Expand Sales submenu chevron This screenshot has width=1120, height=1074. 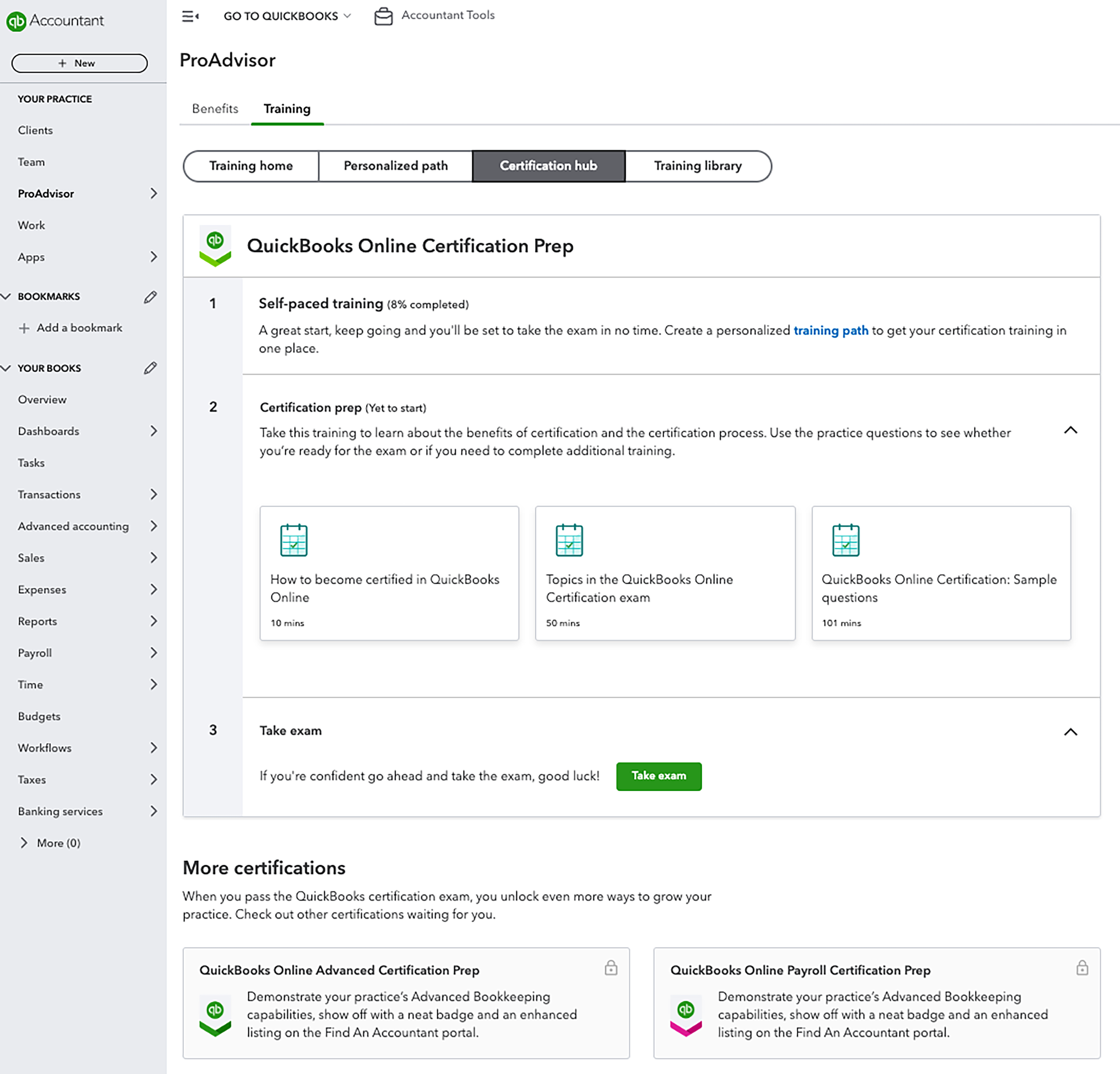click(x=153, y=558)
